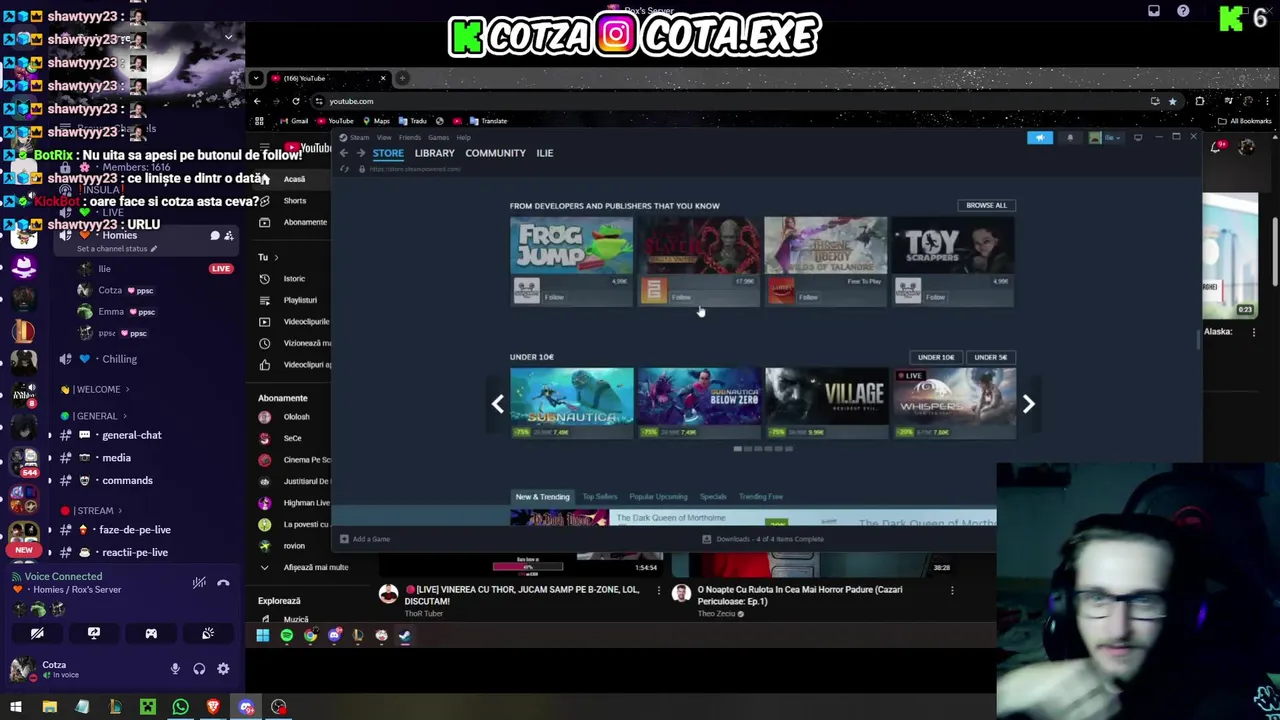Click shared-screen Windows Start button
This screenshot has height=720, width=1280.
tap(262, 635)
